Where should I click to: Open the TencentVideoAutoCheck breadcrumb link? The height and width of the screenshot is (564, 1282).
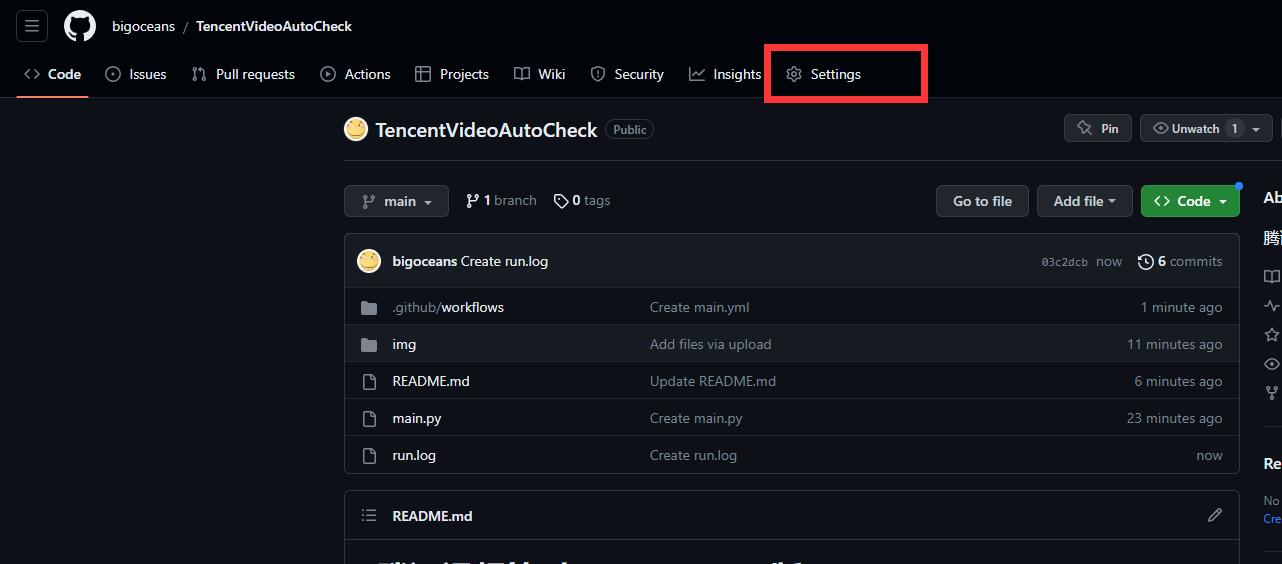click(x=274, y=26)
